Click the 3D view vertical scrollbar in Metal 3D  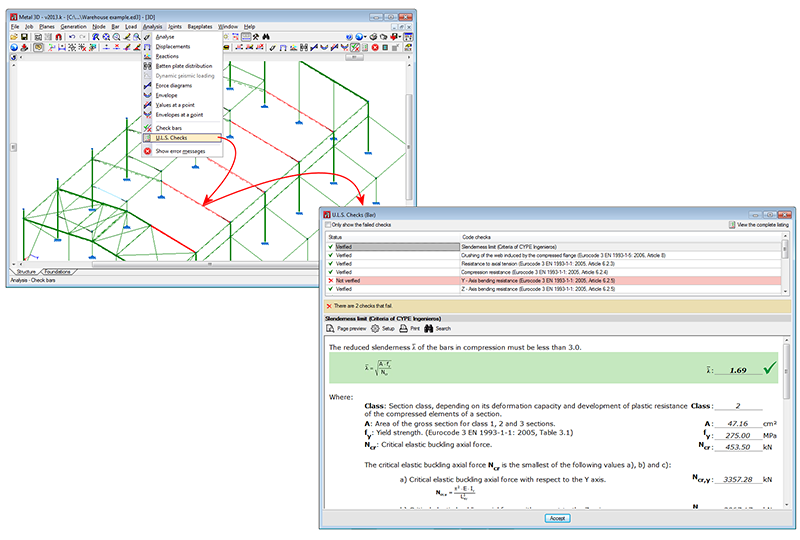click(x=409, y=148)
